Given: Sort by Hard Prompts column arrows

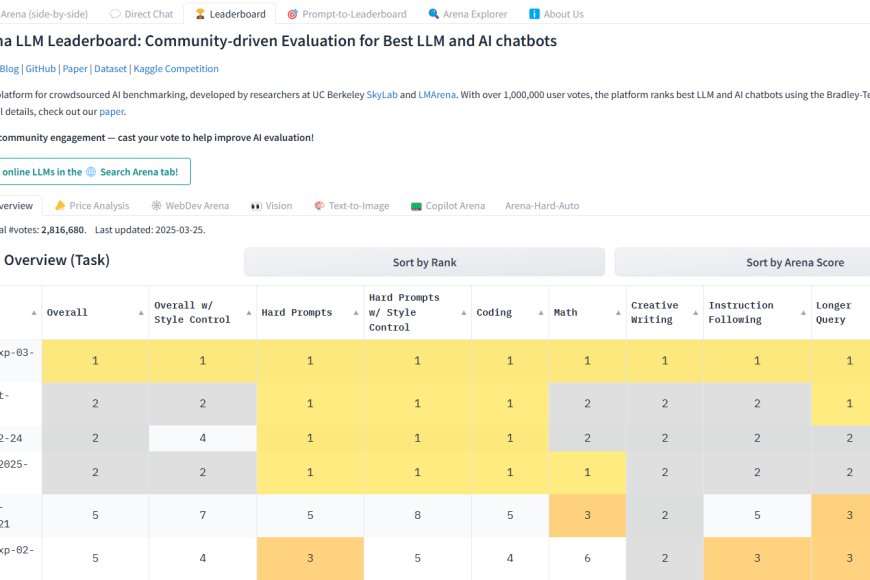Looking at the screenshot, I should pos(355,313).
